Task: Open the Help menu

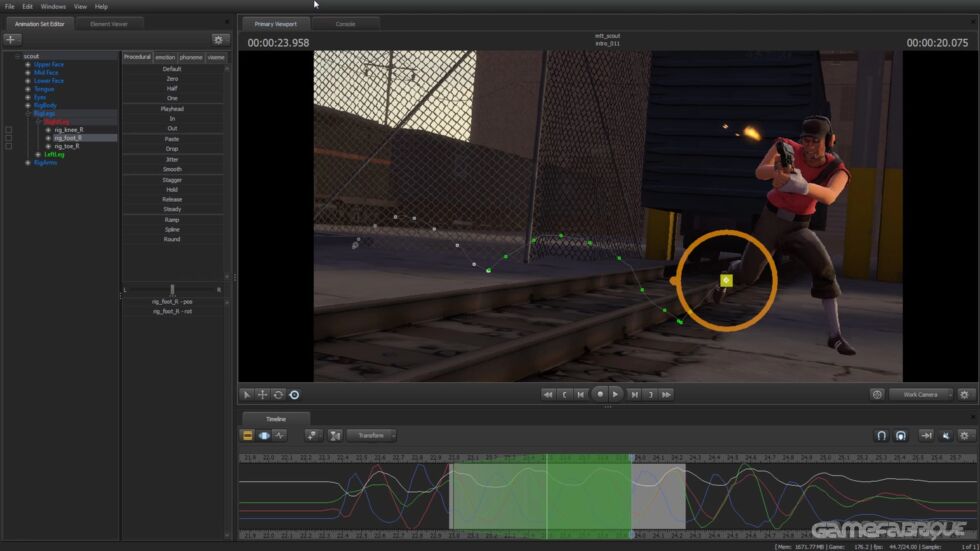Action: point(101,6)
